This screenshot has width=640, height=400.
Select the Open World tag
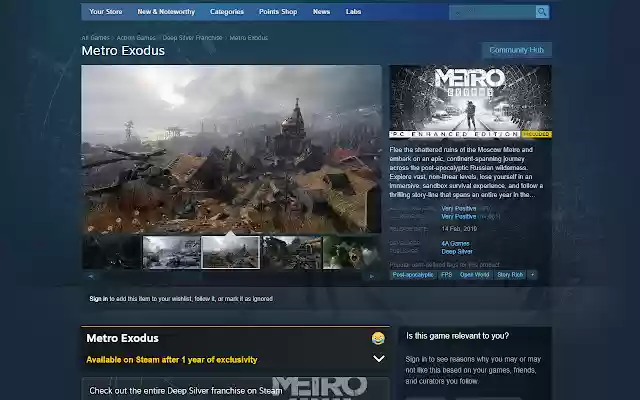(474, 275)
